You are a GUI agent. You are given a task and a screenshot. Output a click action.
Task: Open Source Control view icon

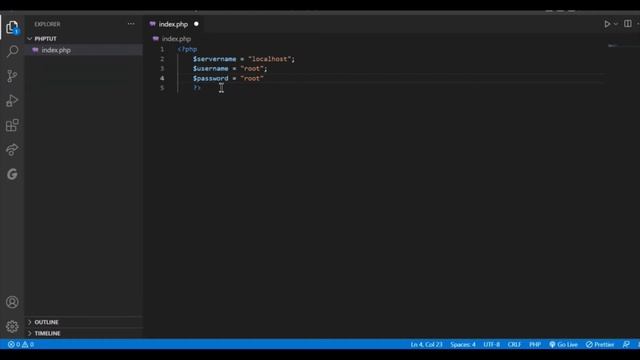12,76
